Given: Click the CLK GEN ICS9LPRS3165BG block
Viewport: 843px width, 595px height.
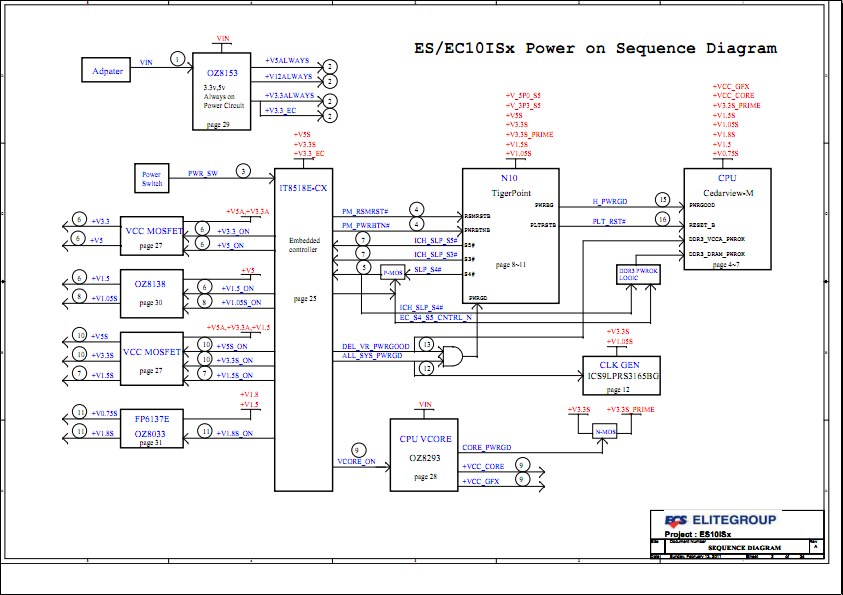Looking at the screenshot, I should point(621,375).
